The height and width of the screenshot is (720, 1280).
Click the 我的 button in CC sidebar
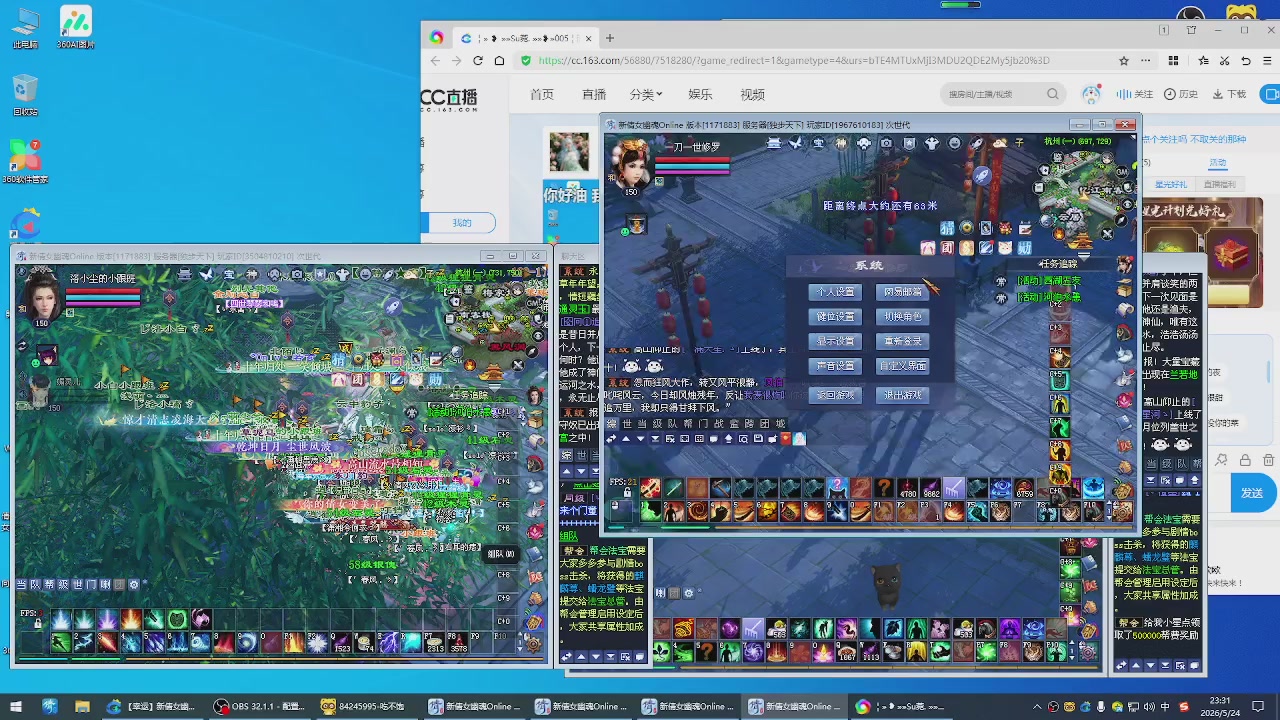point(461,223)
